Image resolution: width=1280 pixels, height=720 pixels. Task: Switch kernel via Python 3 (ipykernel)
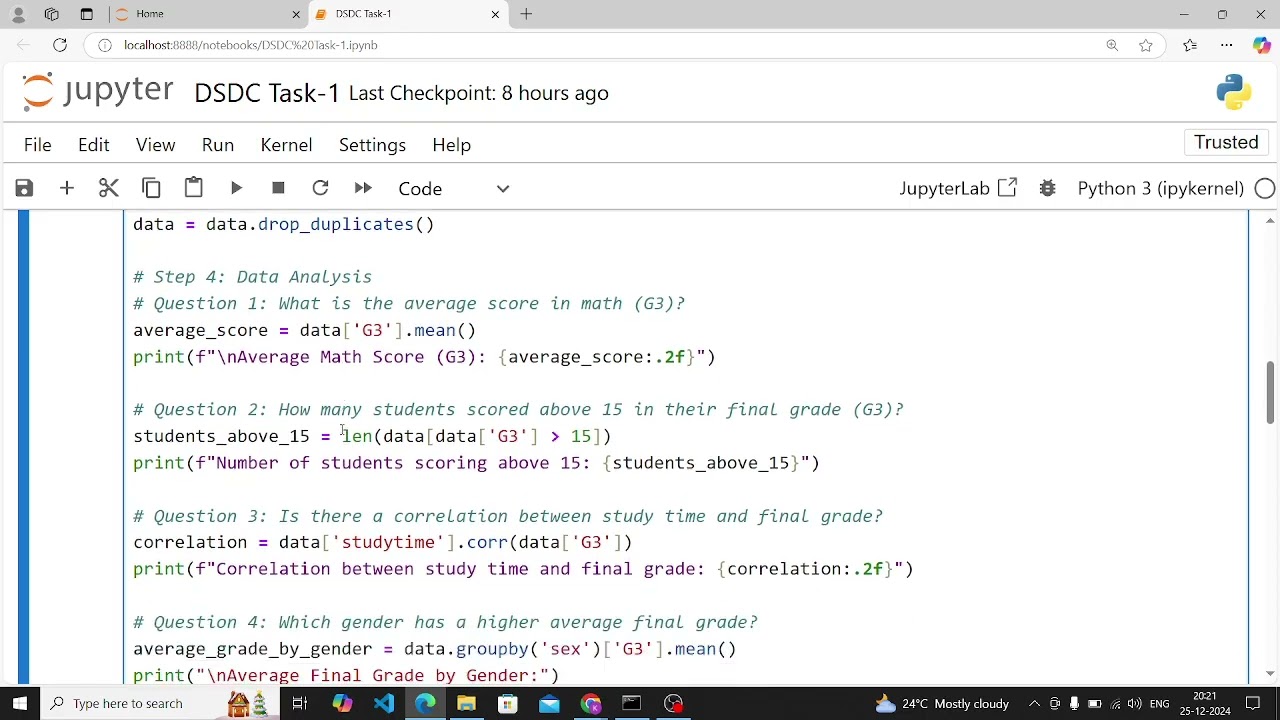point(1160,188)
